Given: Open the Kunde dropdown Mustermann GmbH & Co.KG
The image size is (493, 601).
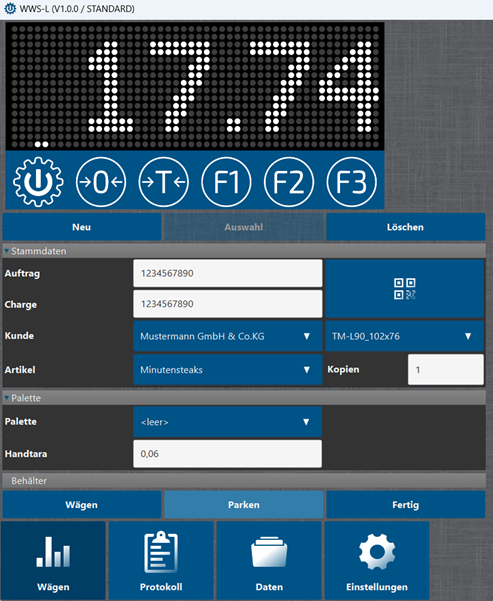Looking at the screenshot, I should [228, 336].
